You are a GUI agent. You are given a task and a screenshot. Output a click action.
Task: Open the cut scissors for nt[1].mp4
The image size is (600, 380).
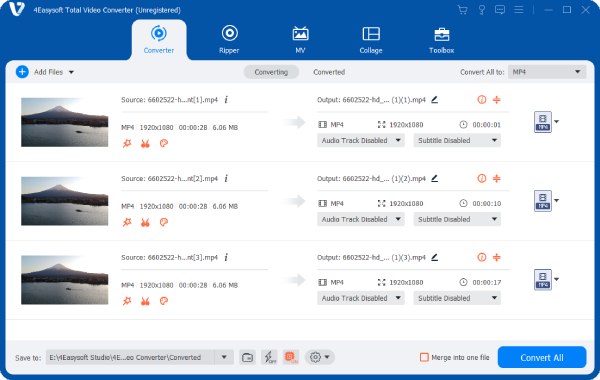tap(145, 144)
